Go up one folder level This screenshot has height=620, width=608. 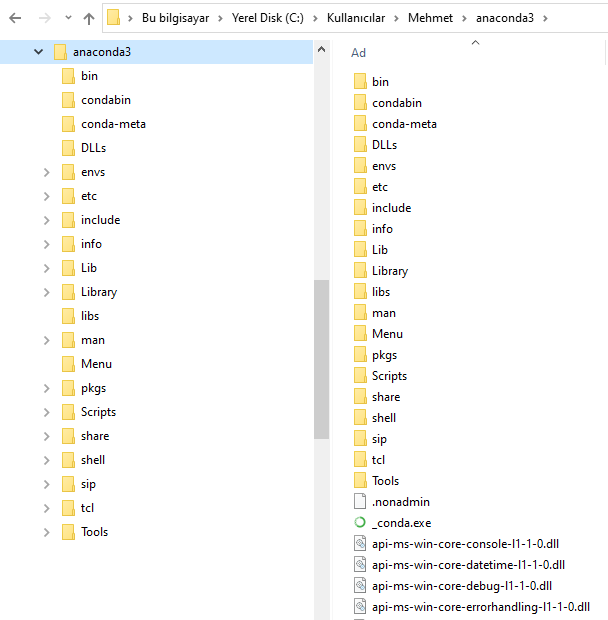89,18
